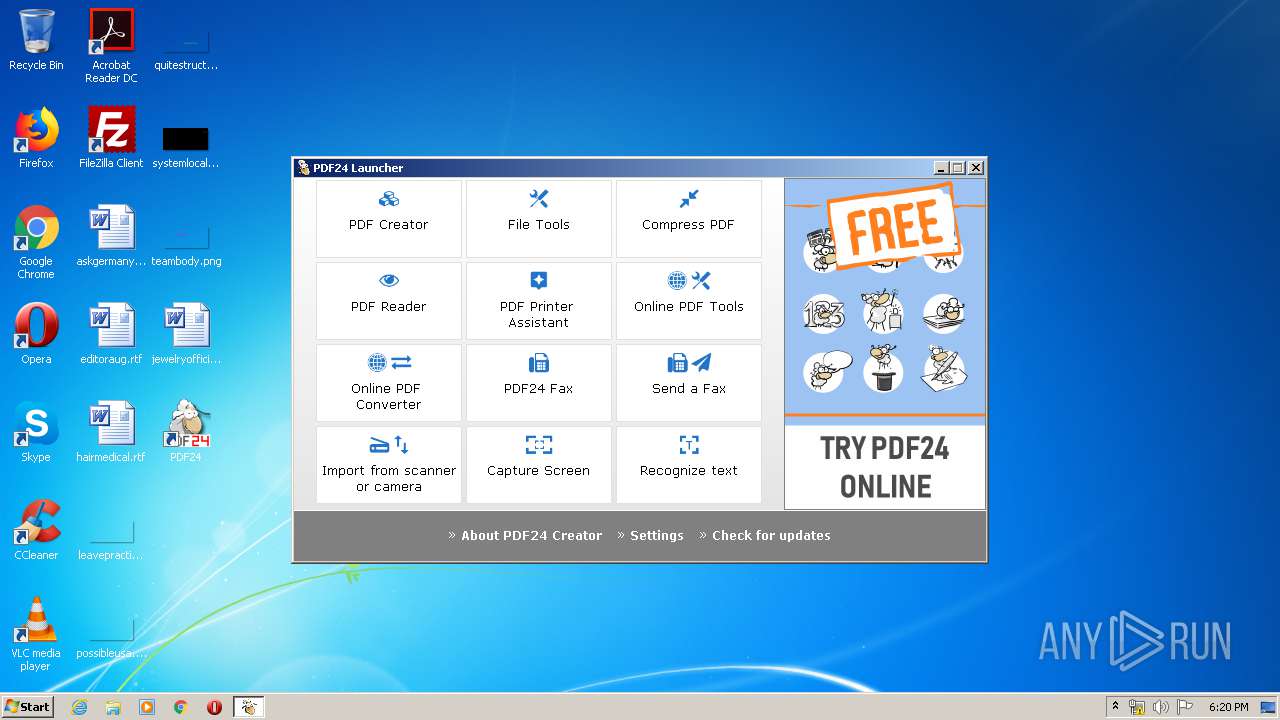This screenshot has height=720, width=1280.
Task: Select the jewelryoffici document icon
Action: [186, 334]
